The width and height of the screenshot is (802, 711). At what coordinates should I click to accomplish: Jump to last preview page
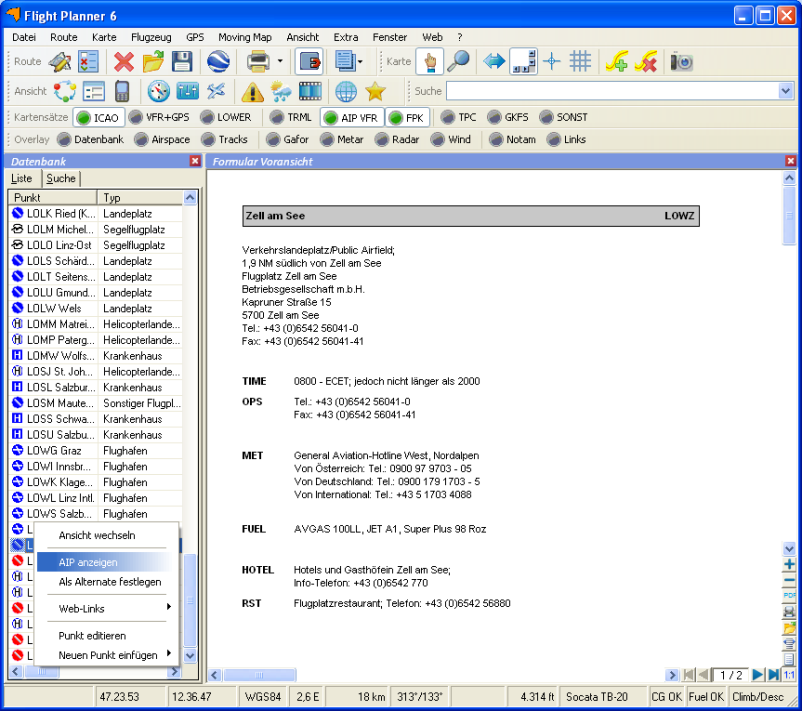coord(774,675)
